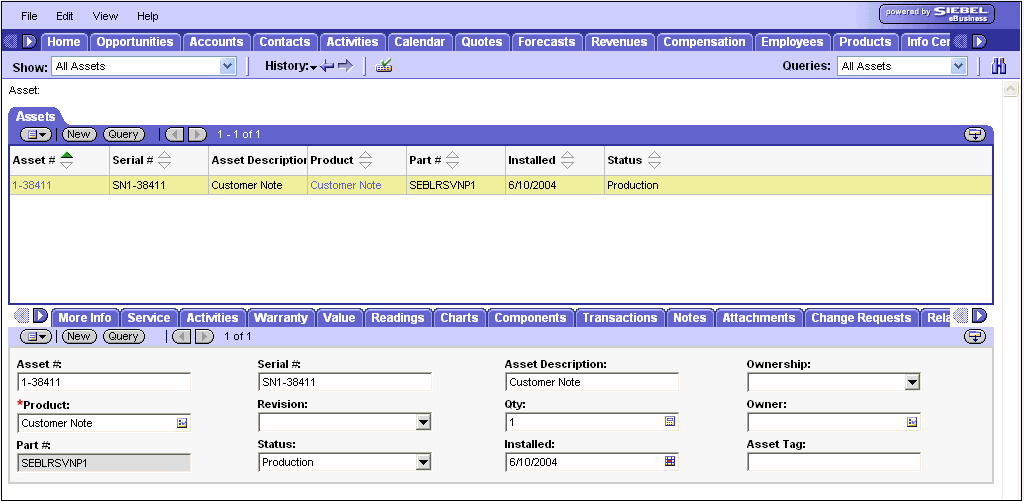Go to previous record set in Assets list

(x=175, y=135)
